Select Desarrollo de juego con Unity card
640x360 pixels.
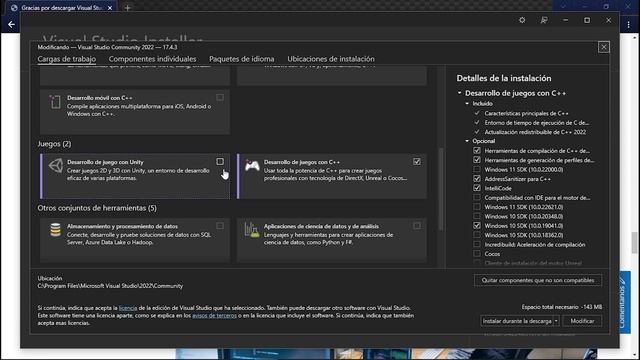[135, 176]
